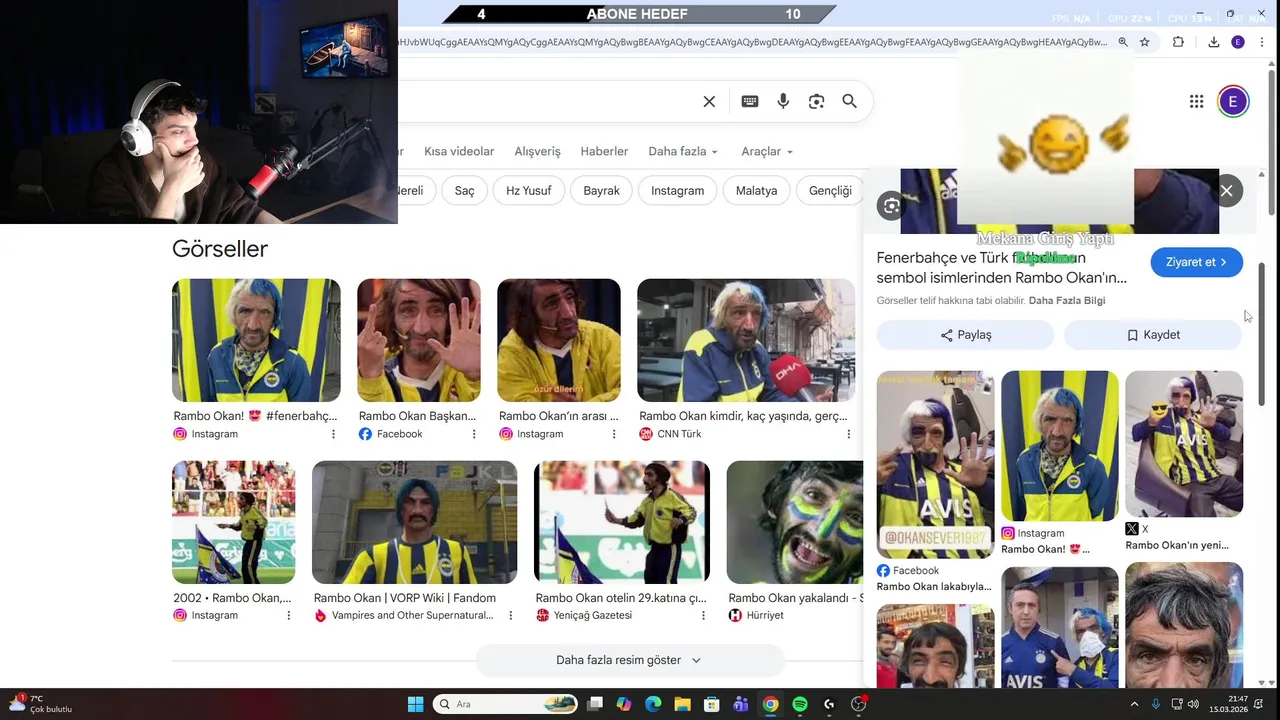Expand Daha fazla resim göster

629,660
